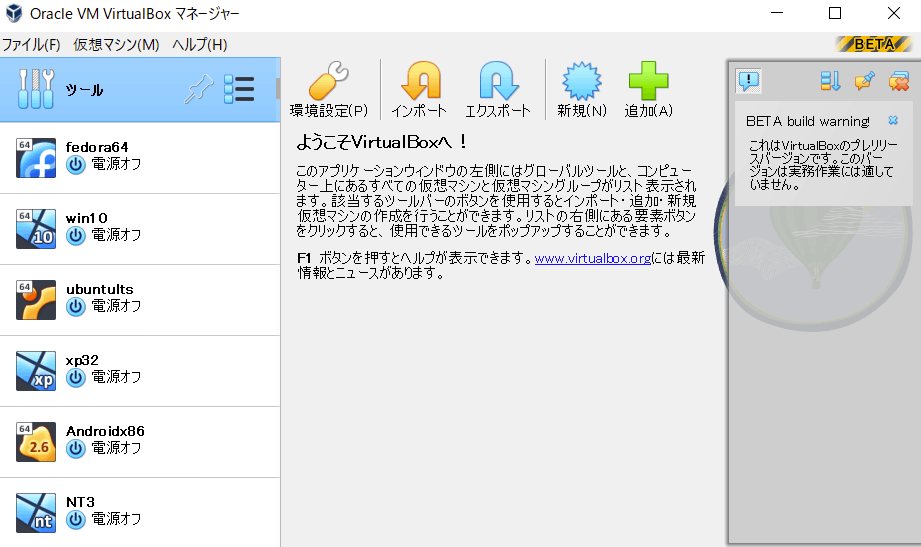
Task: Select the ubuntults virtual machine
Action: [140, 300]
